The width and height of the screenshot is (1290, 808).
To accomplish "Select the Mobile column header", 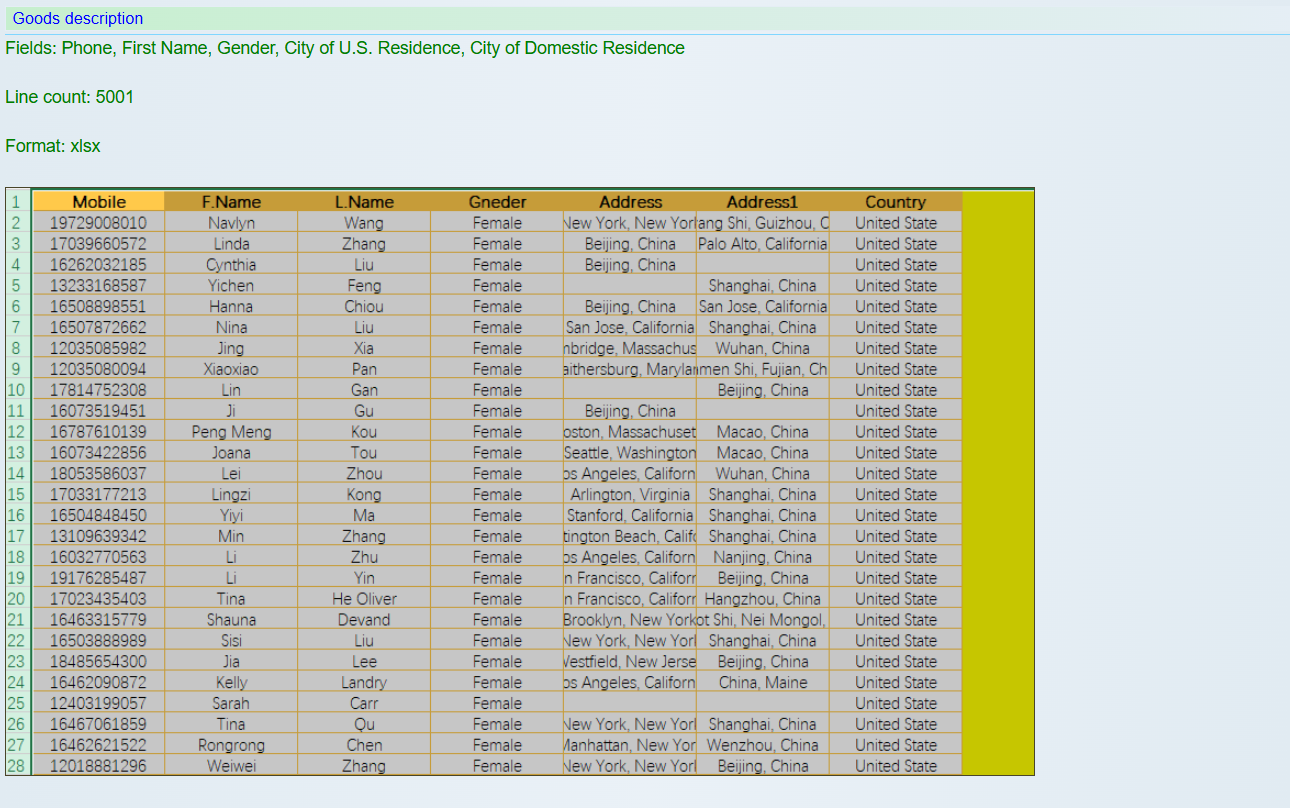I will coord(99,202).
